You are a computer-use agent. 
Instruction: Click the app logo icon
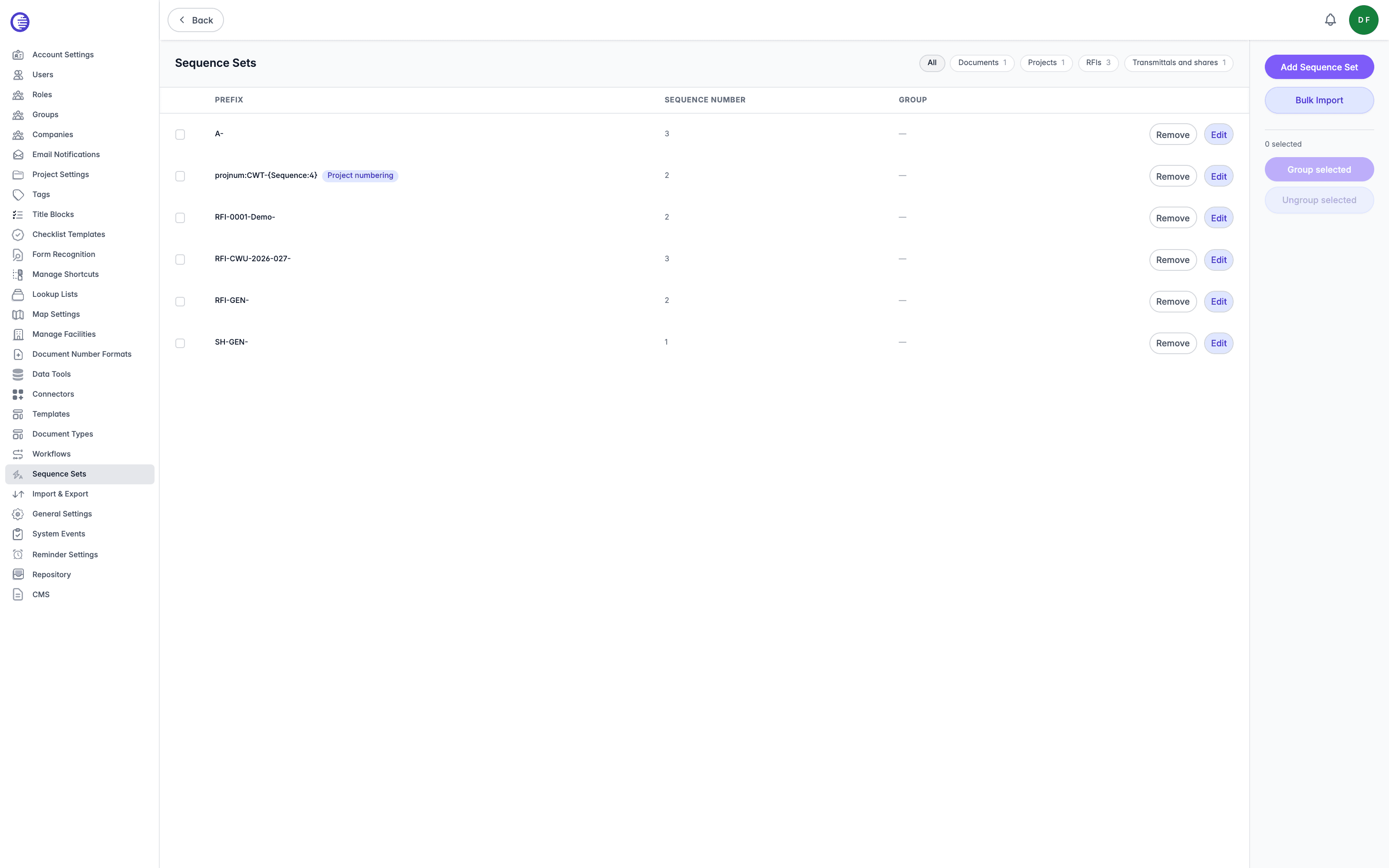pos(20,22)
